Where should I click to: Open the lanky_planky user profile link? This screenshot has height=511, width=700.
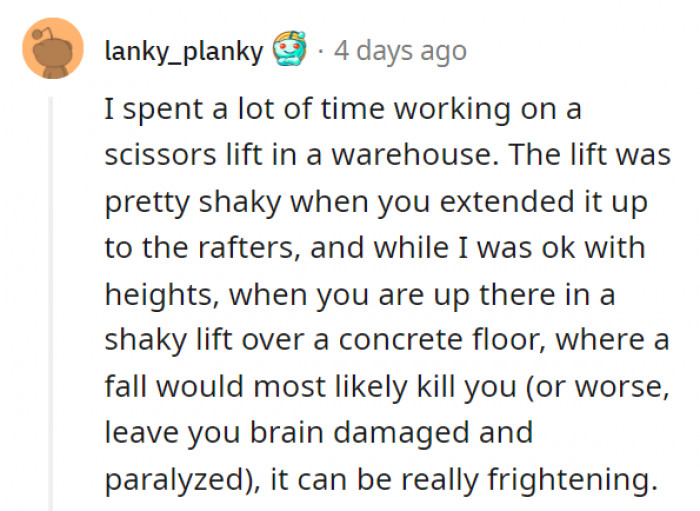pos(183,50)
